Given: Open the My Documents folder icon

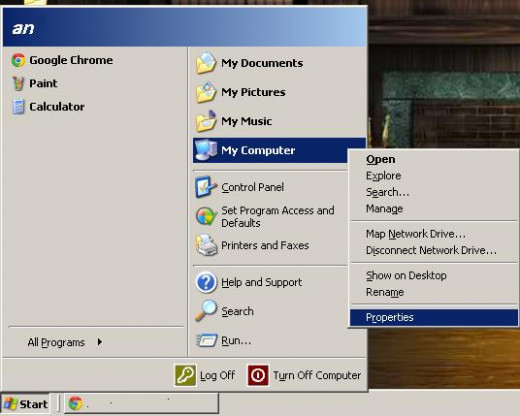Looking at the screenshot, I should 206,63.
